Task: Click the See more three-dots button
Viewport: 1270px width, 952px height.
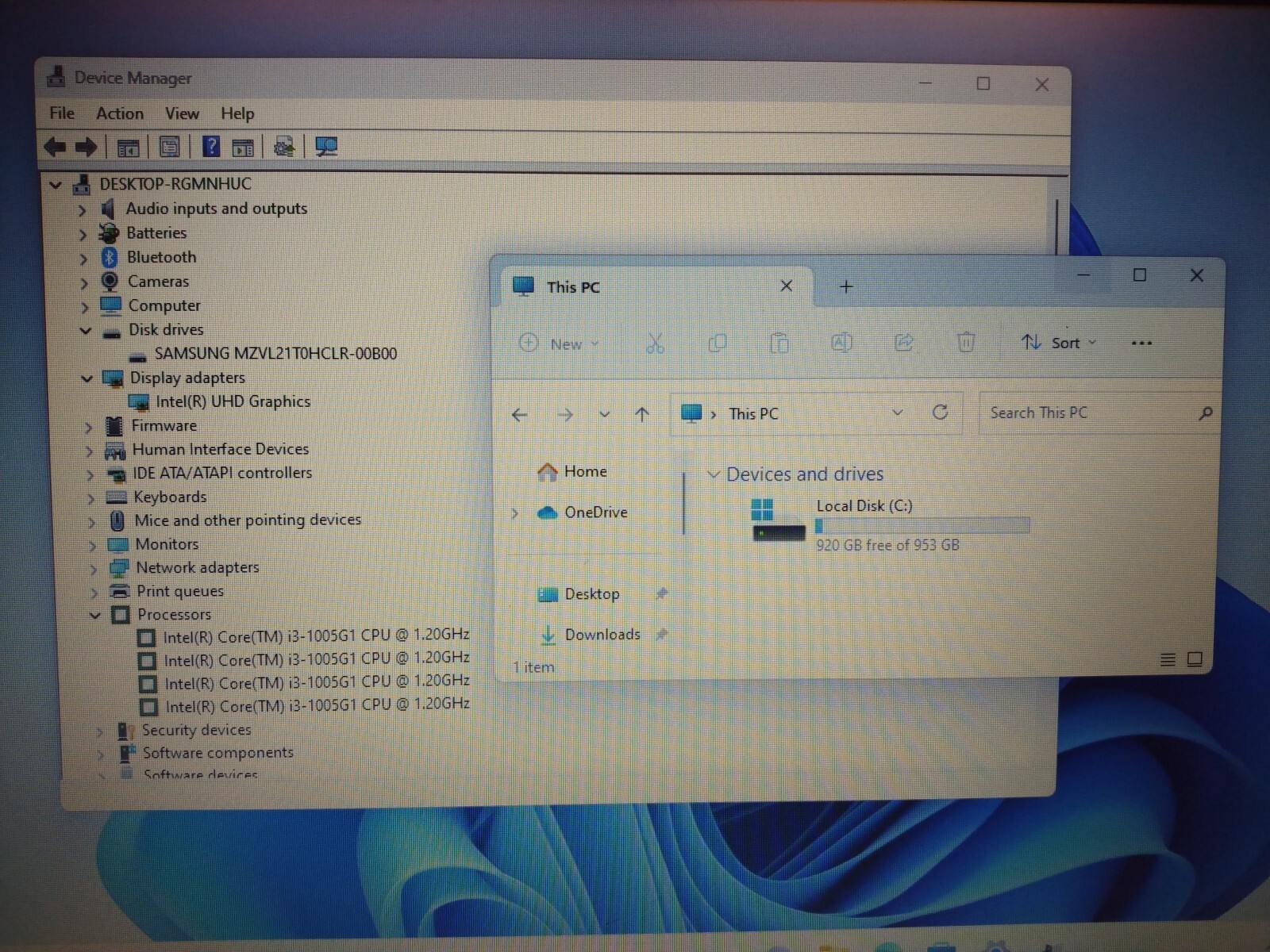Action: pos(1141,343)
